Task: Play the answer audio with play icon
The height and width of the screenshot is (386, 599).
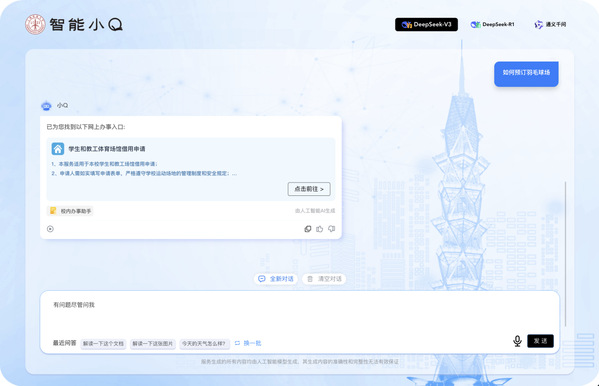Action: pyautogui.click(x=50, y=229)
